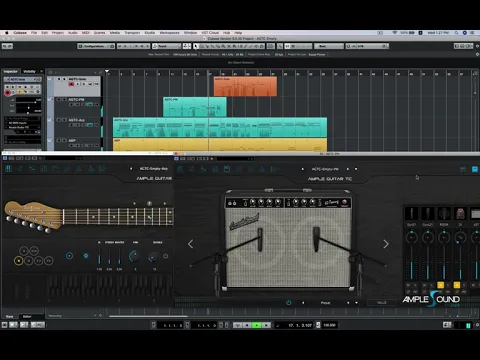Click the highlighted yellow button under ROOM channel
Viewport: 480px width, 360px height.
(x=441, y=285)
